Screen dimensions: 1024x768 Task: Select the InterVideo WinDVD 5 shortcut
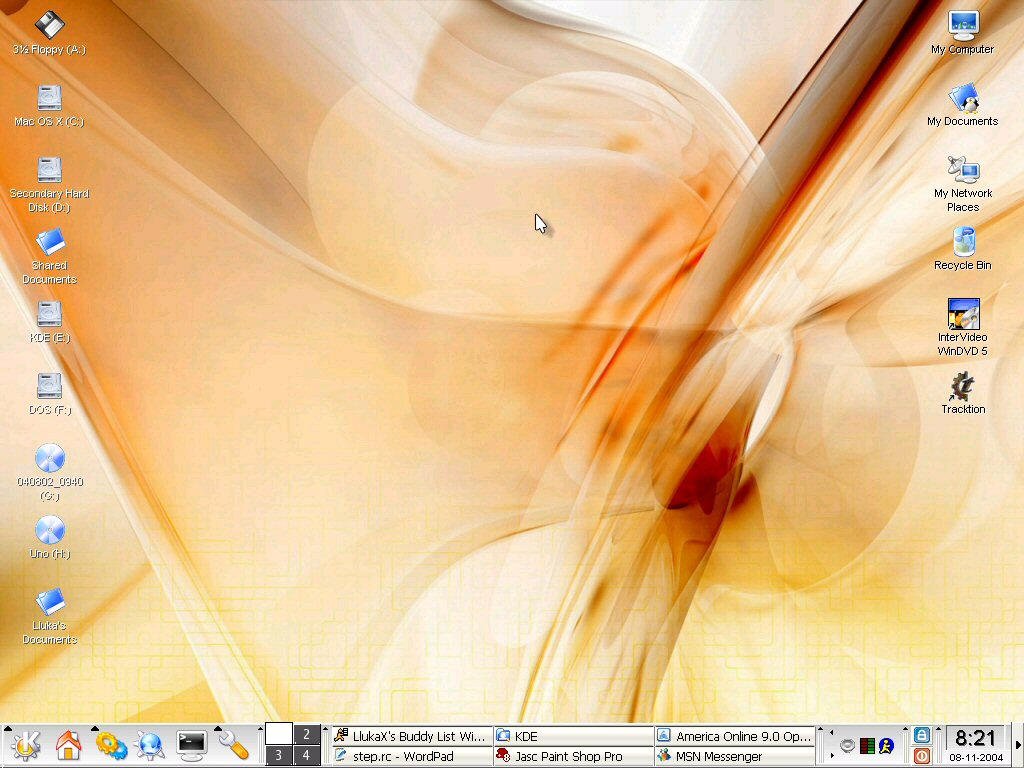coord(963,314)
